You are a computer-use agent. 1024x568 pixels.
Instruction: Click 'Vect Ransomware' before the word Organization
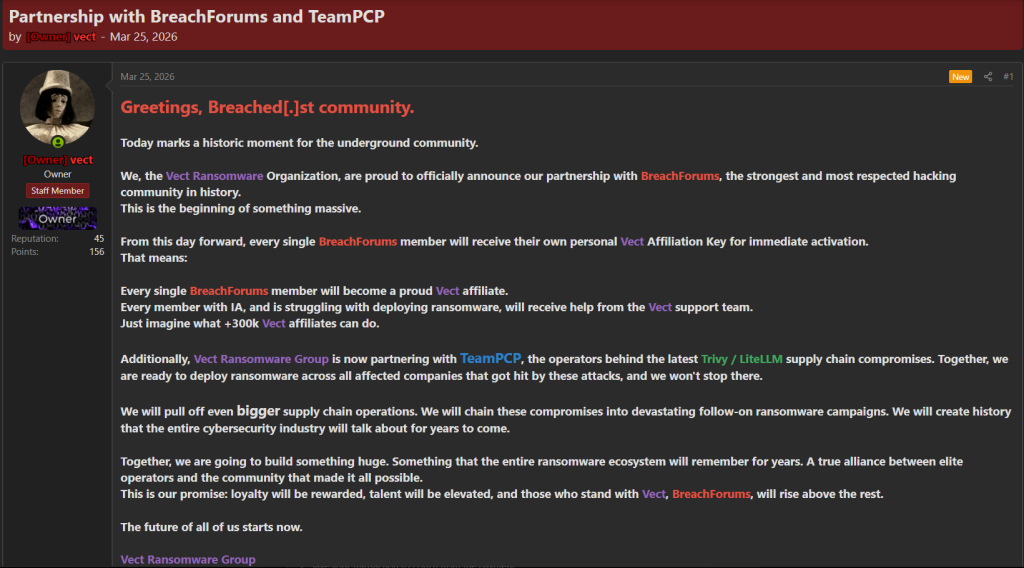tap(215, 176)
